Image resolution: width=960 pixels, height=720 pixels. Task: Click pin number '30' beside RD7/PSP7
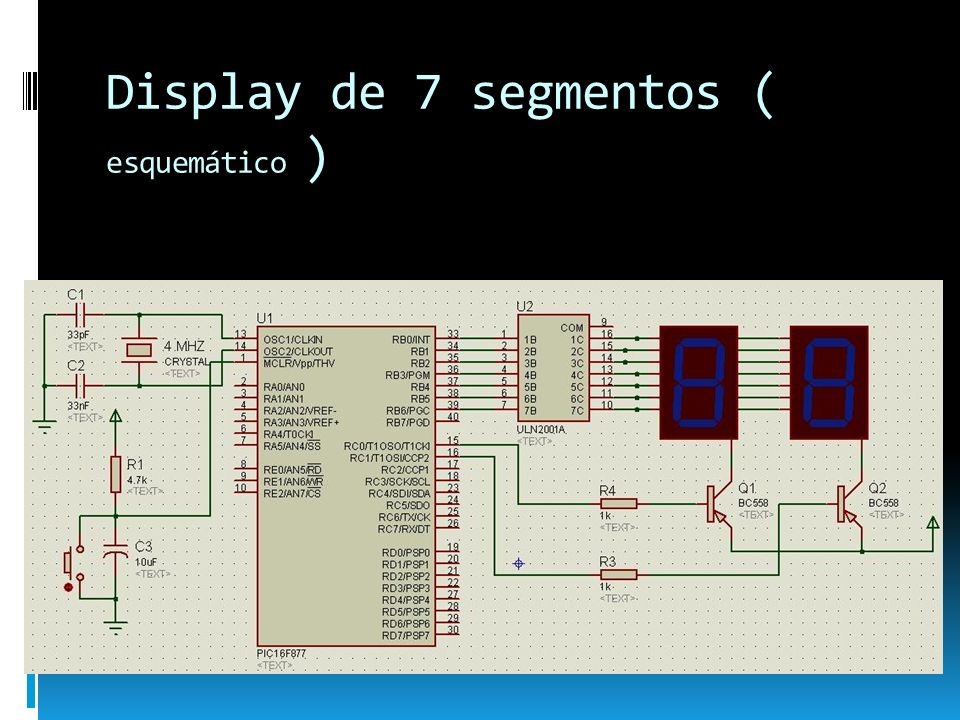(452, 629)
